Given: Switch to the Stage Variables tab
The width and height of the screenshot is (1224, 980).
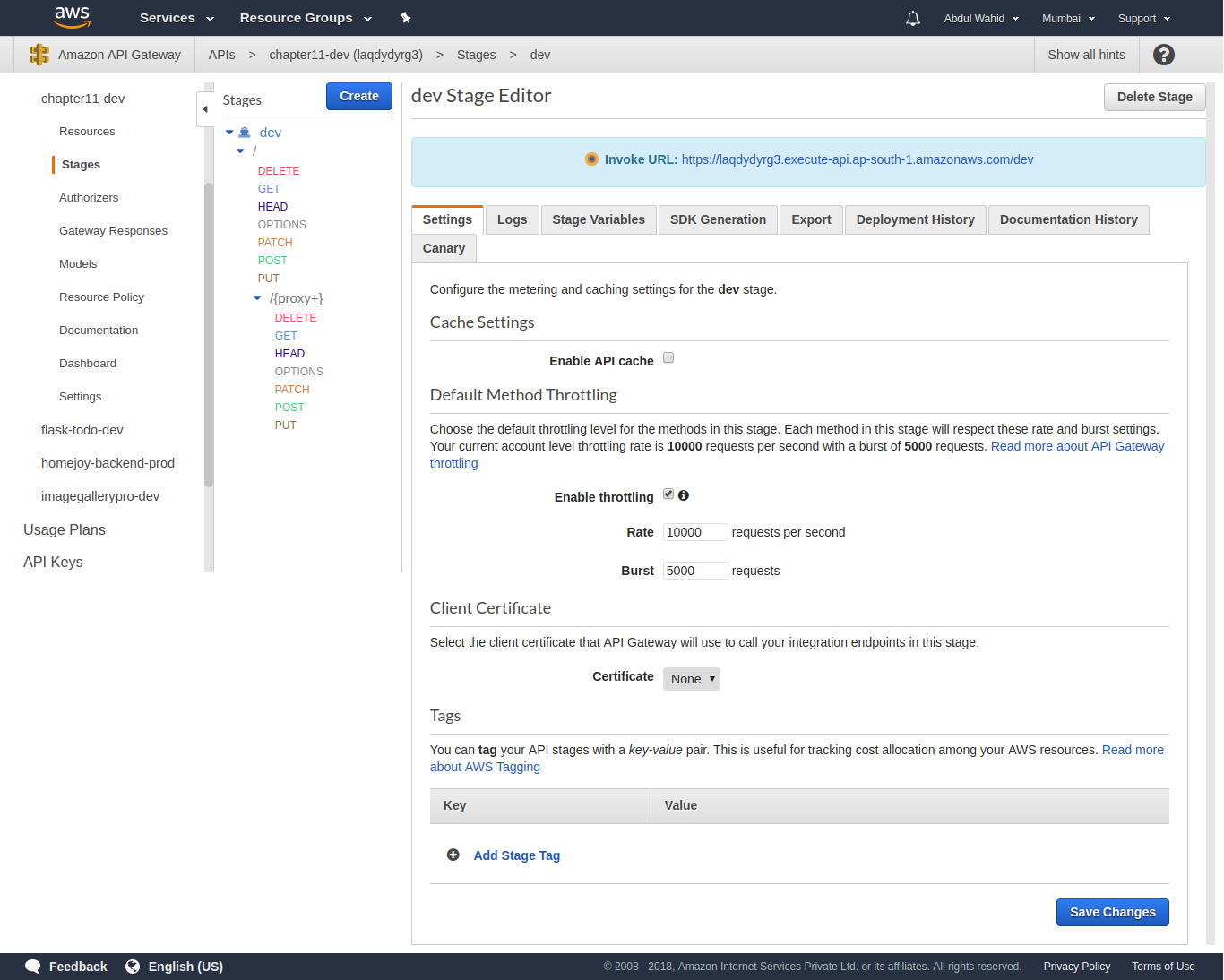Looking at the screenshot, I should 599,219.
